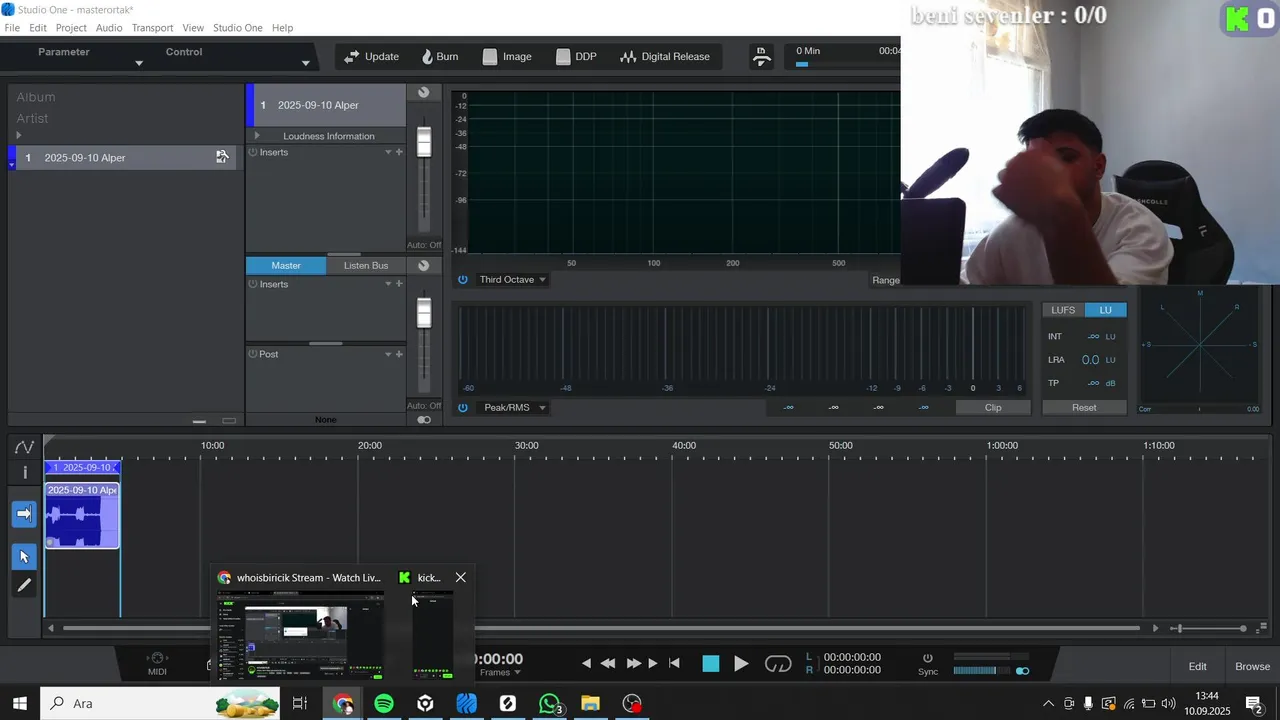Screen dimensions: 1280x720
Task: Add an insert on the Master rack
Action: click(x=399, y=284)
